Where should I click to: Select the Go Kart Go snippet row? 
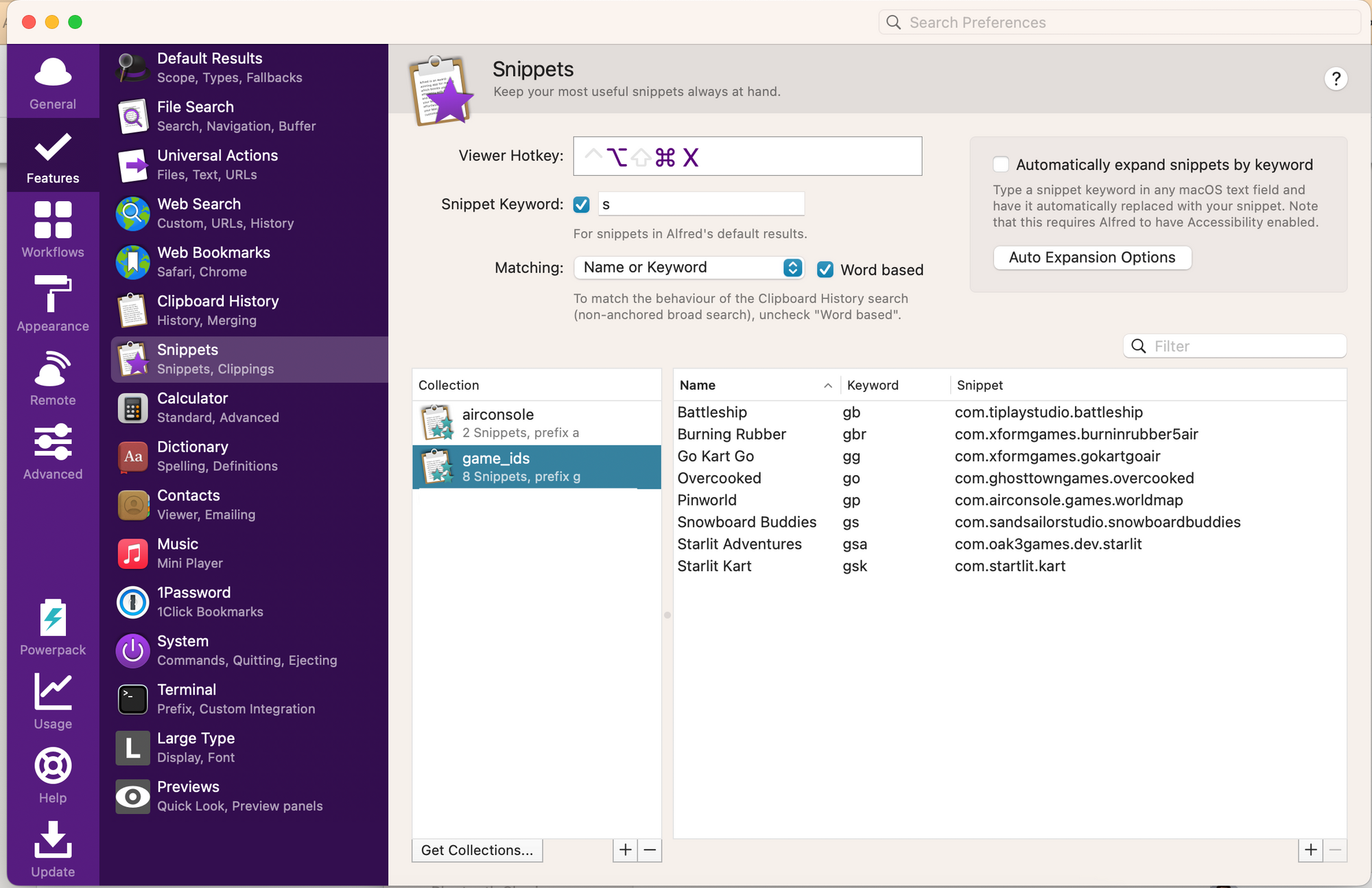click(x=1010, y=456)
